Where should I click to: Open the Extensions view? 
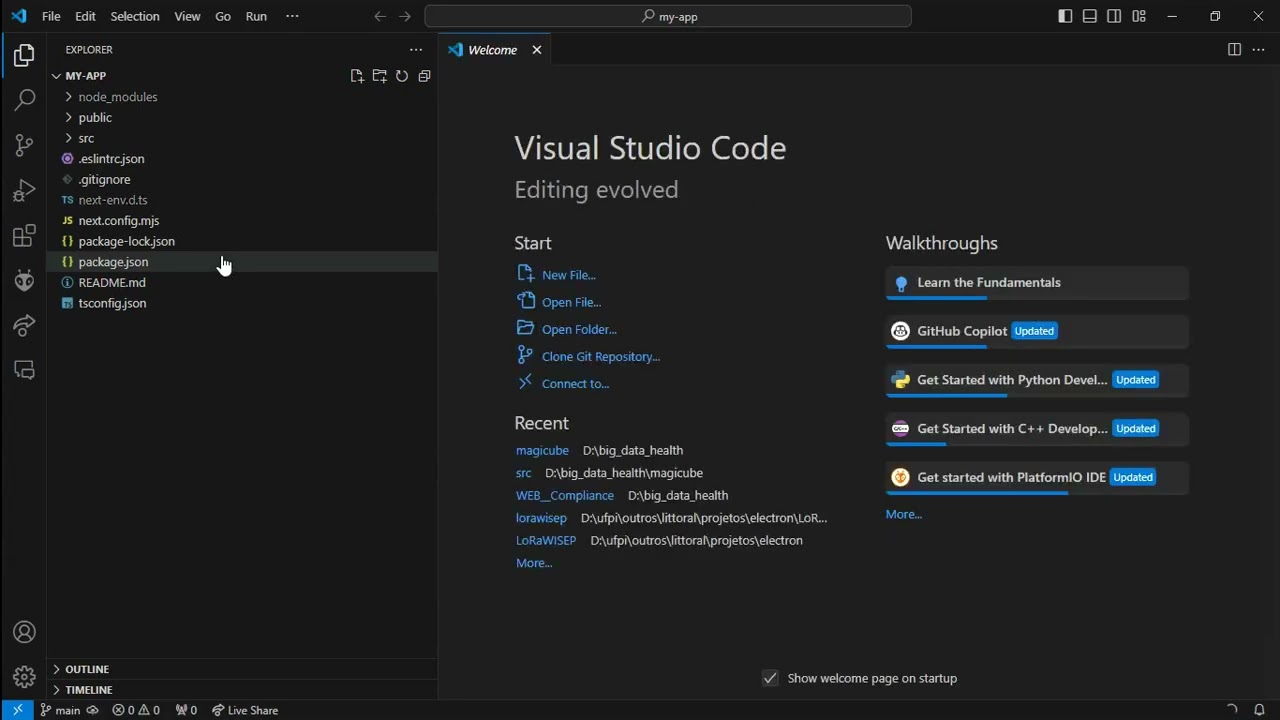[x=24, y=236]
